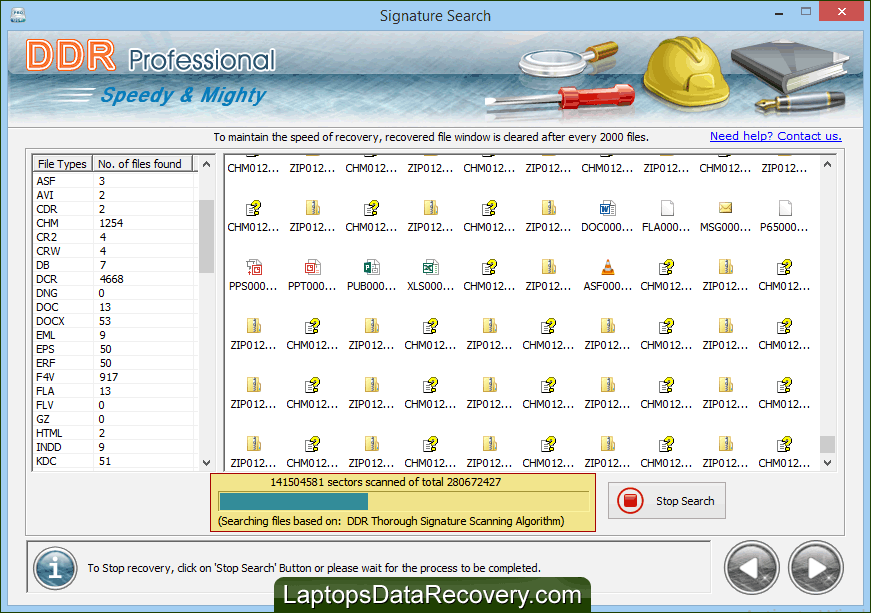Viewport: 871px width, 613px height.
Task: Open the 'Need help? Contact us.' link
Action: [x=775, y=136]
